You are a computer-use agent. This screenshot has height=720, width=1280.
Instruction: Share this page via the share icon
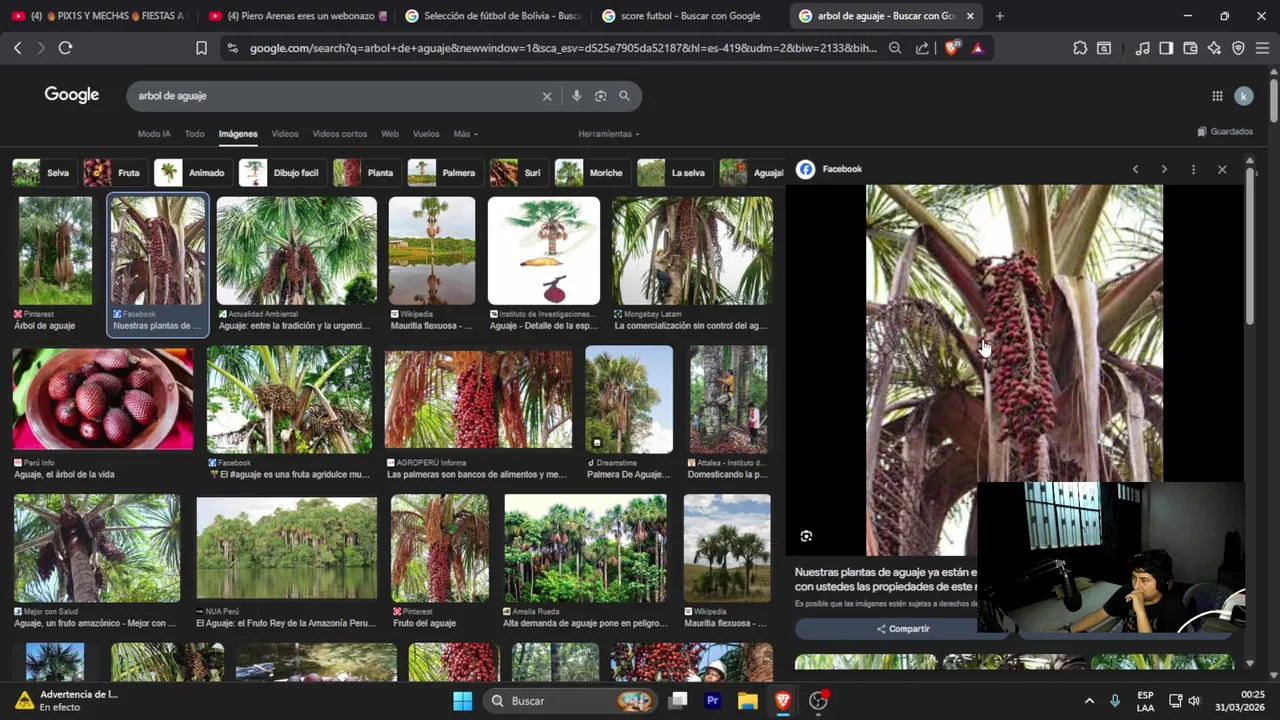pyautogui.click(x=922, y=48)
